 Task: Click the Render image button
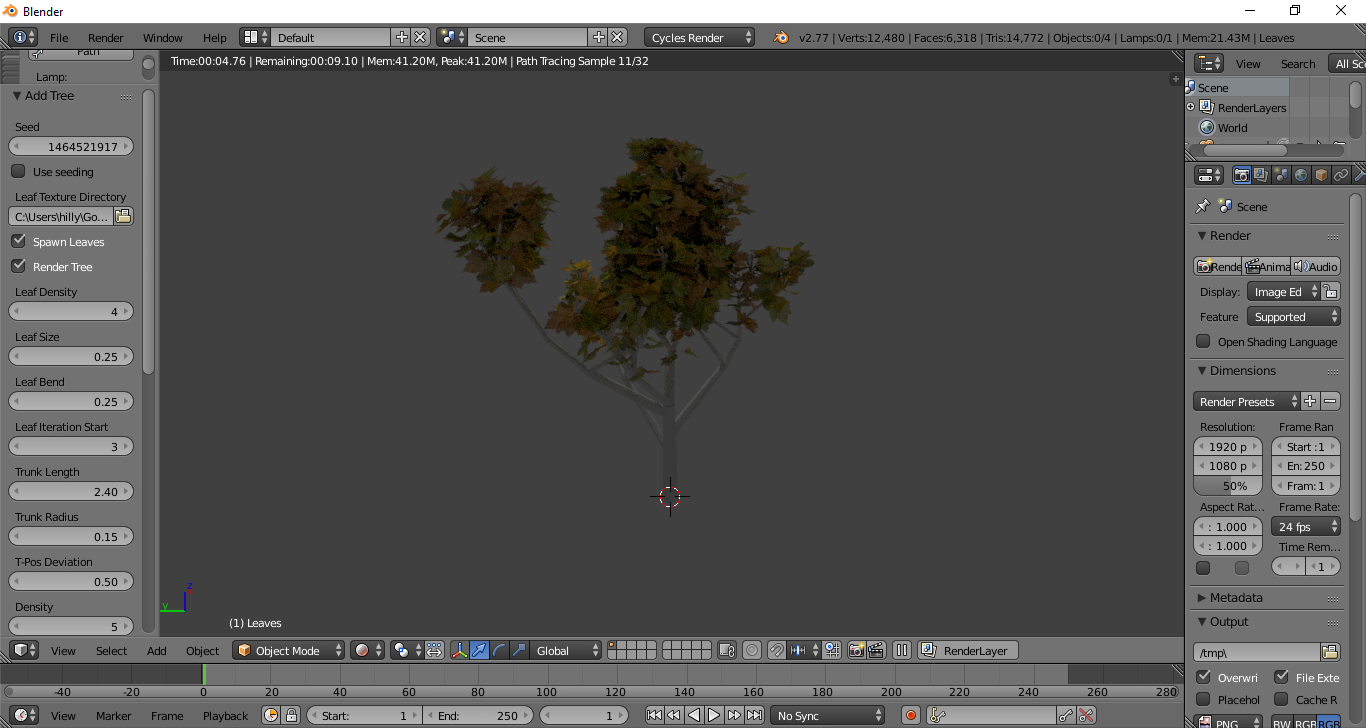click(1218, 266)
